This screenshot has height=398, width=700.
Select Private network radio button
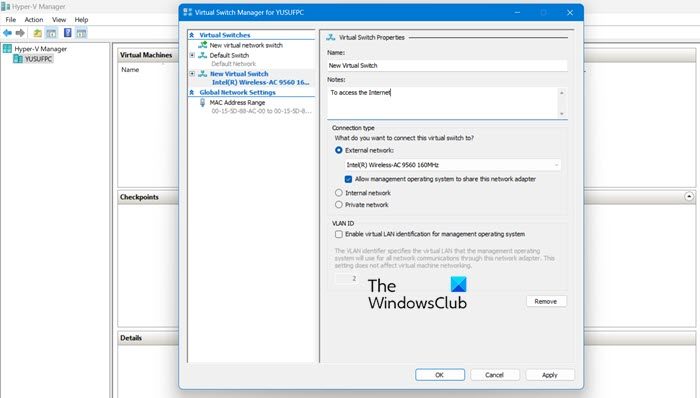[339, 205]
